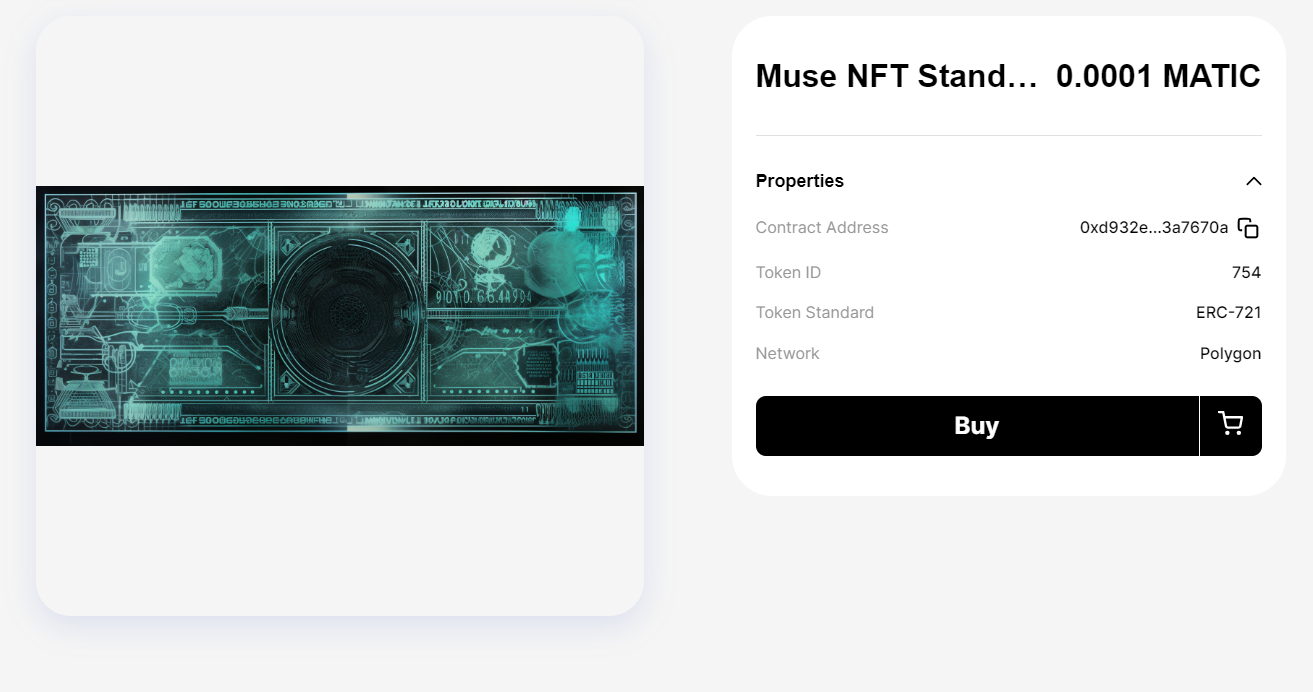The image size is (1313, 692).
Task: Click the Contract Address label
Action: [x=822, y=228]
